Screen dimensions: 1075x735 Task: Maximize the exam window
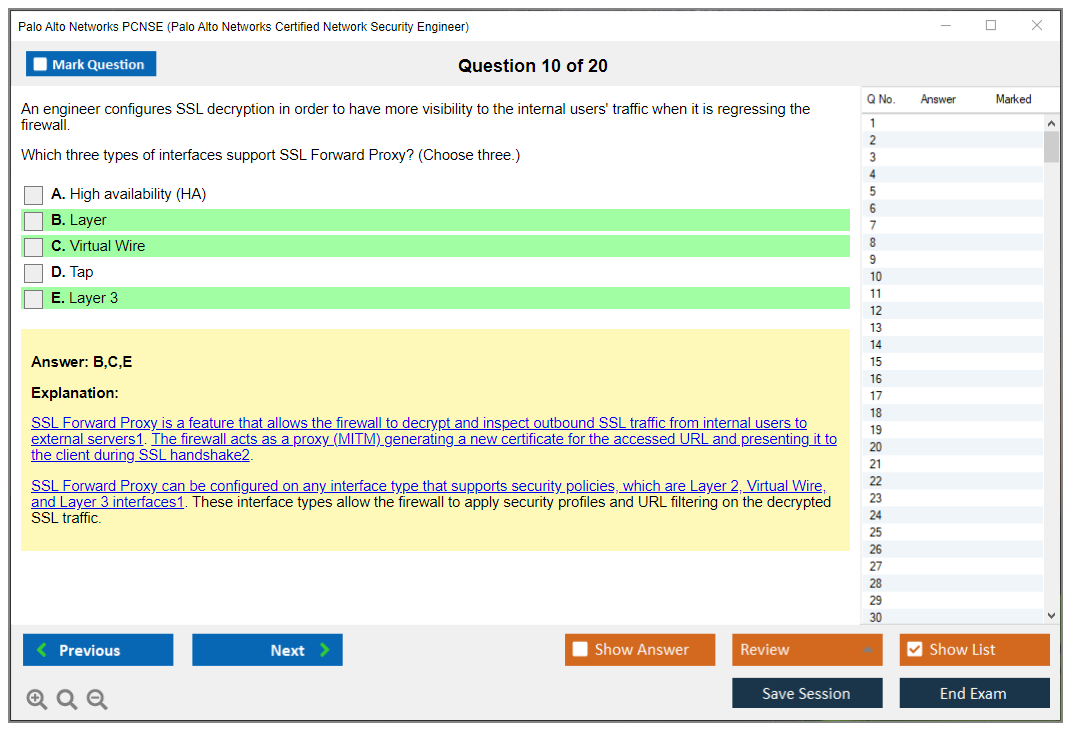point(991,26)
